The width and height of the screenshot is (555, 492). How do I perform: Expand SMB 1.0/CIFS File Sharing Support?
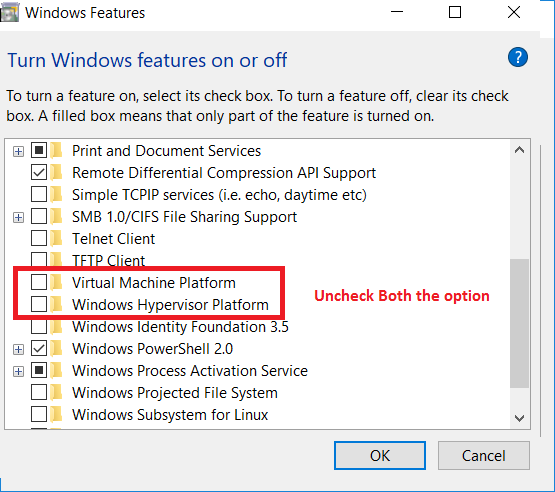tap(18, 217)
